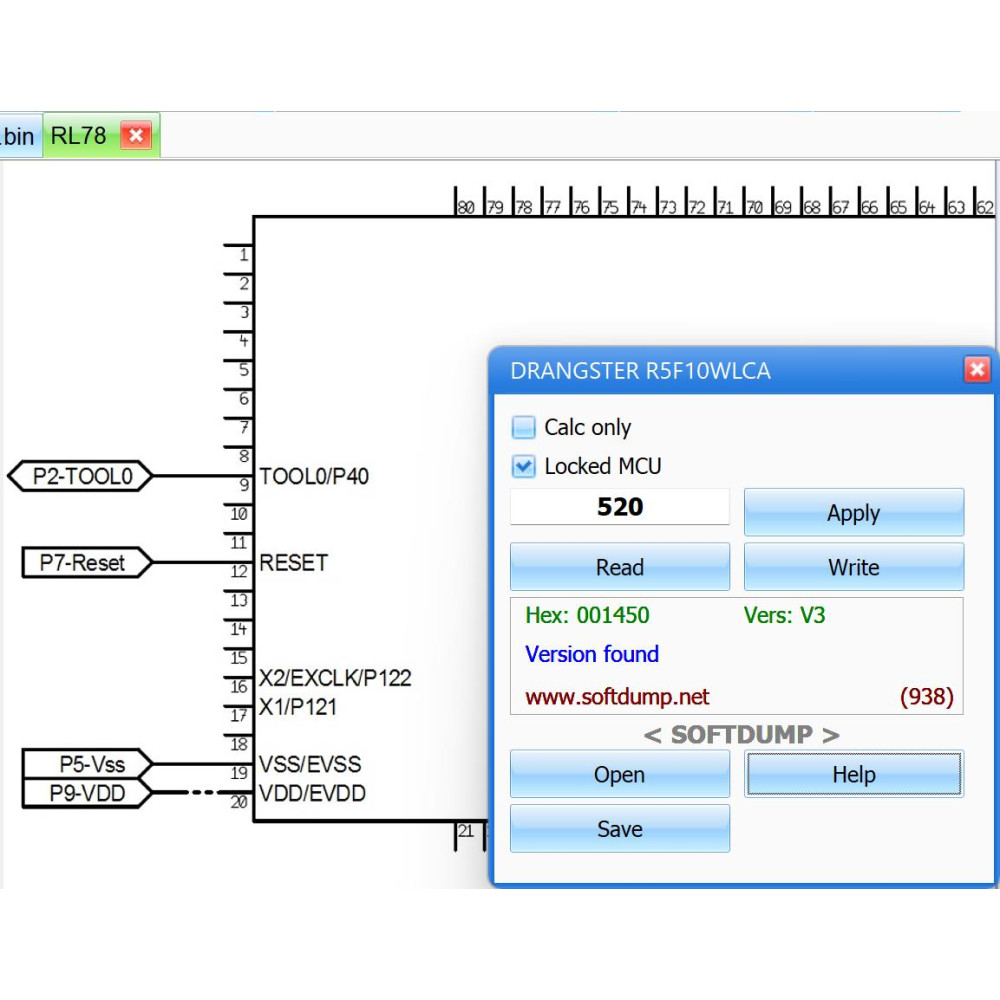The height and width of the screenshot is (1000, 1000).
Task: Click the P7-Reset connector label
Action: click(86, 562)
